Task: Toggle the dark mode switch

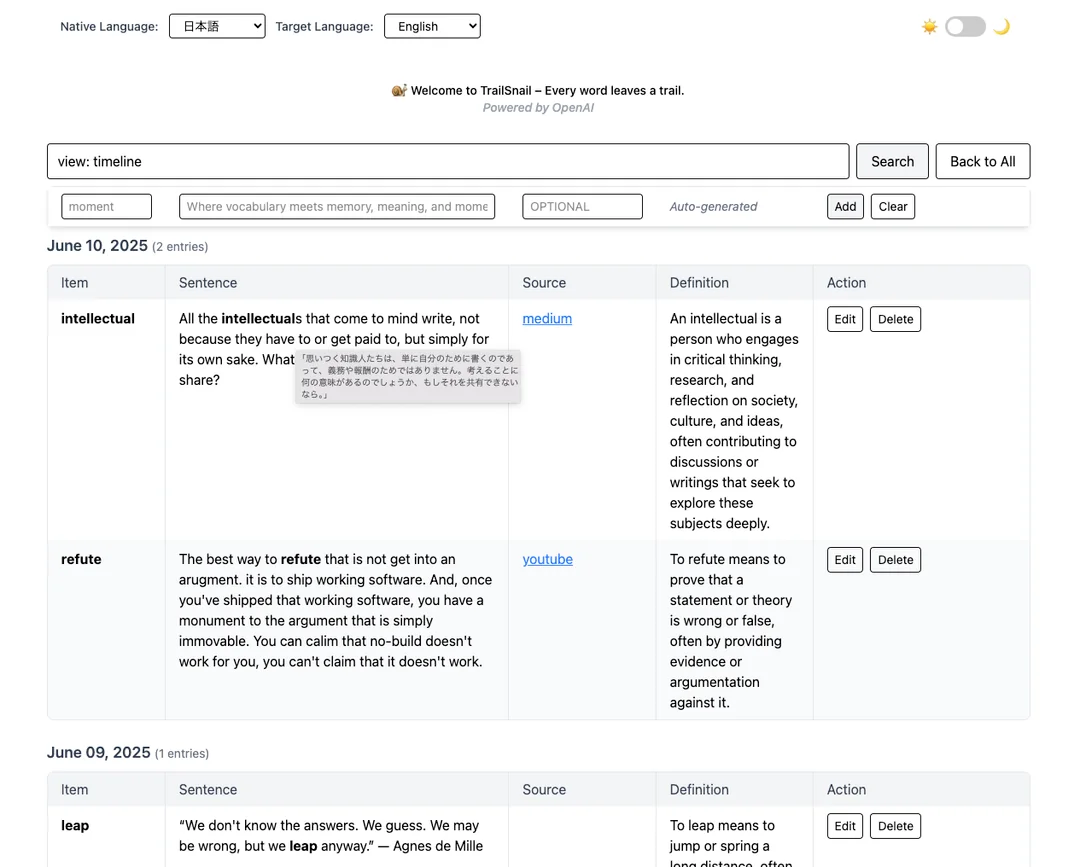Action: [965, 27]
